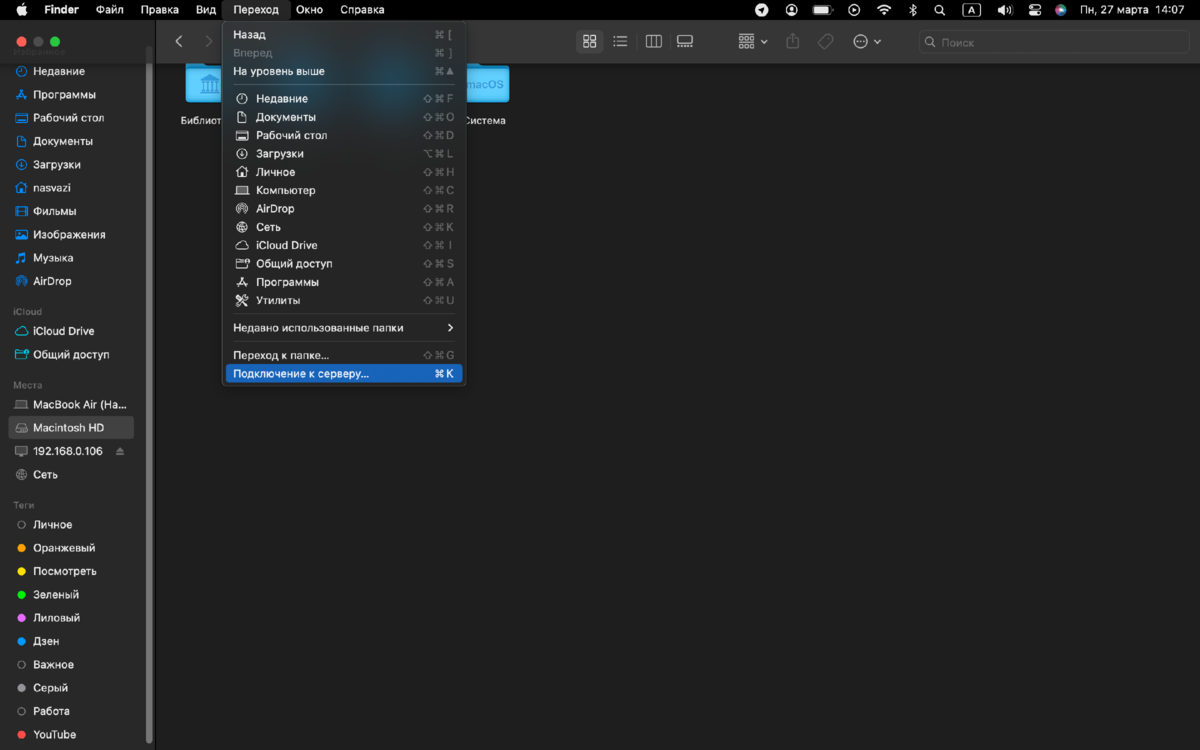
Task: Switch to icon view in toolbar
Action: tap(590, 42)
